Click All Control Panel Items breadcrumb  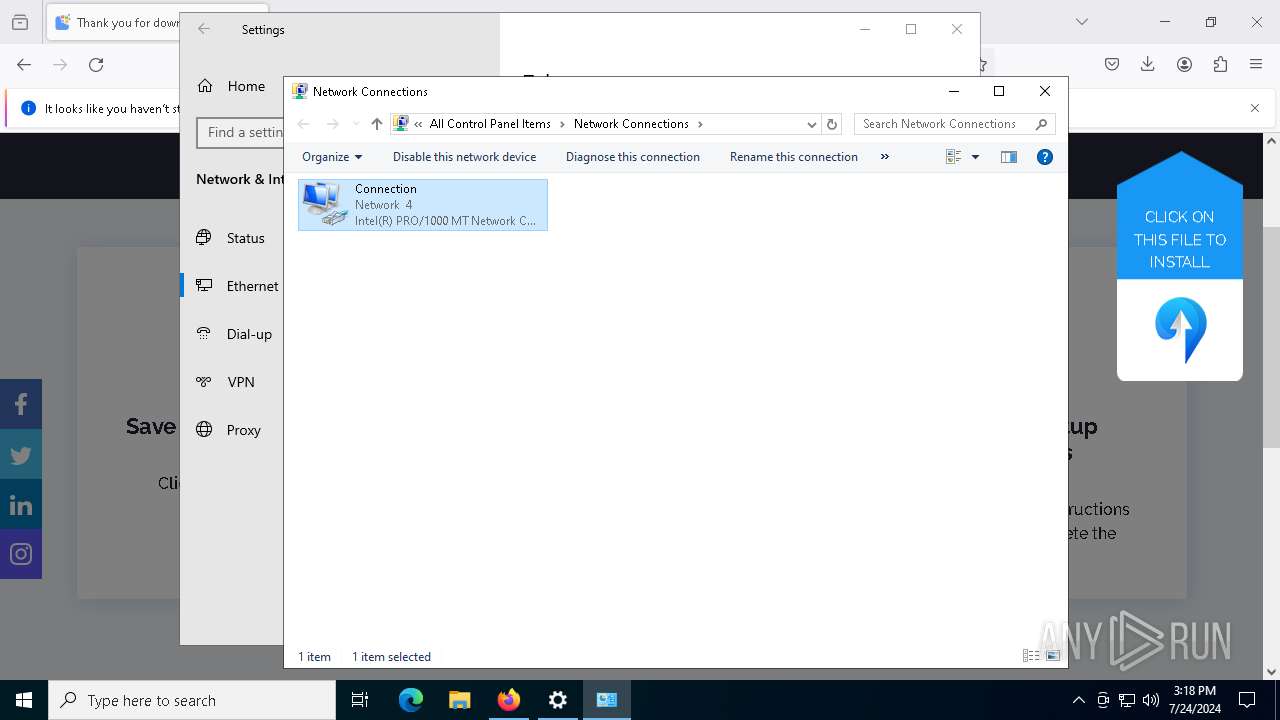(490, 124)
